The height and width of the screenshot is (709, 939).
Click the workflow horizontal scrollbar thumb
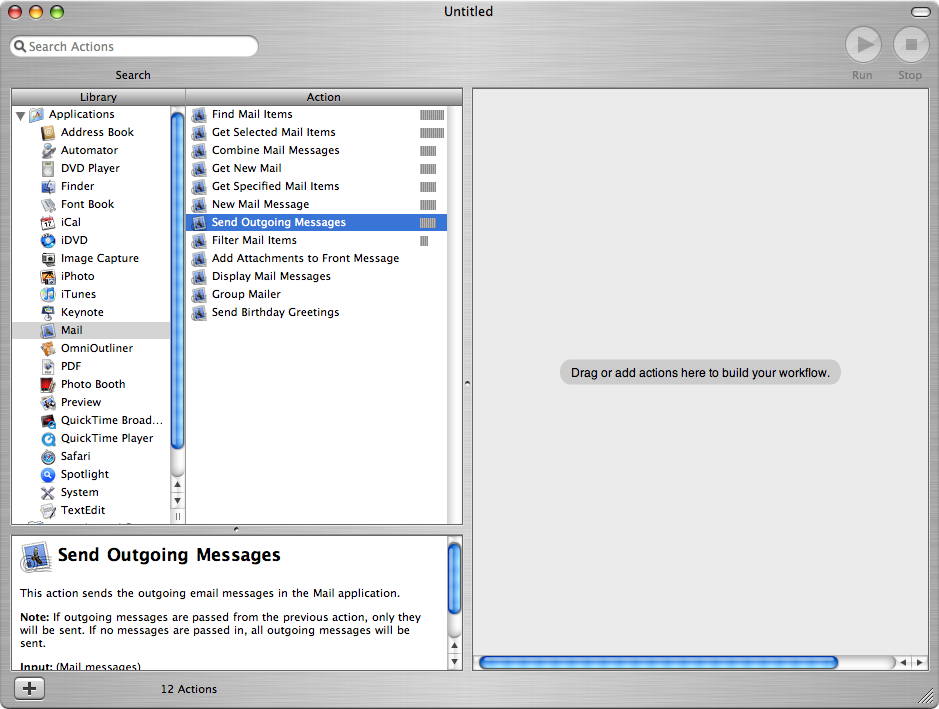(659, 662)
